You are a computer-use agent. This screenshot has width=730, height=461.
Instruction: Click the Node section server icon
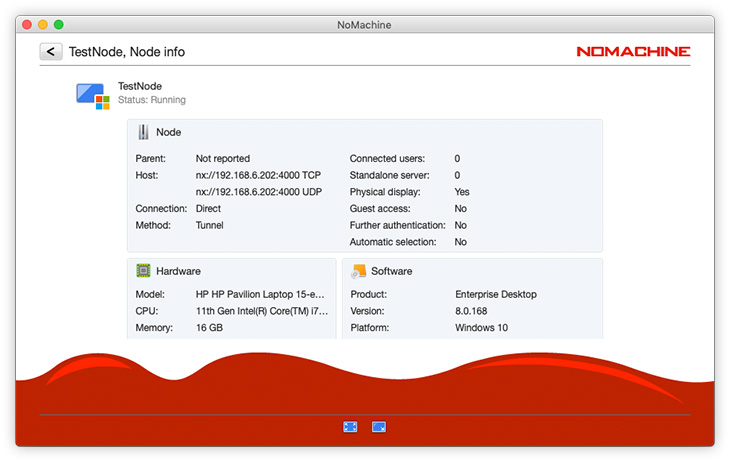tap(143, 132)
